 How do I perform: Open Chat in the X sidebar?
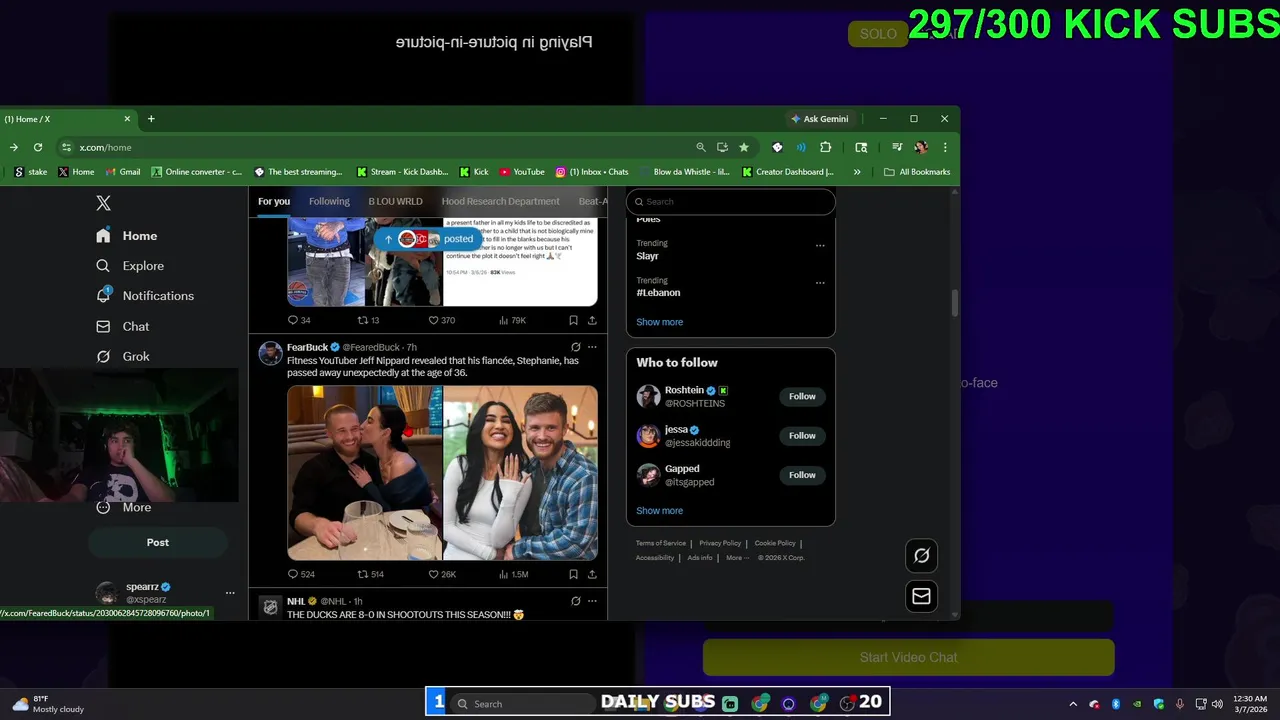122,327
